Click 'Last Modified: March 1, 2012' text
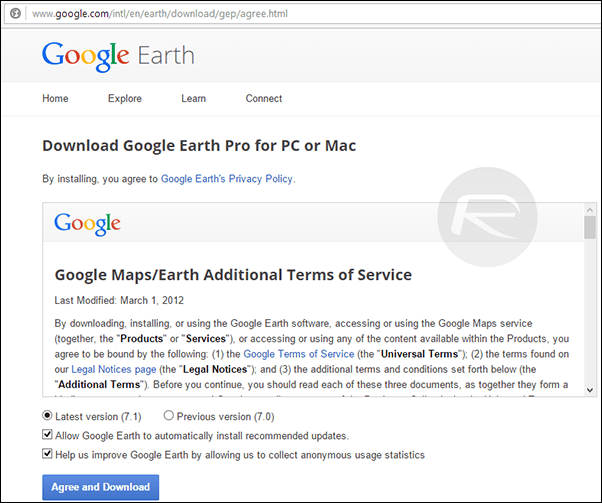This screenshot has width=602, height=503. pos(119,300)
